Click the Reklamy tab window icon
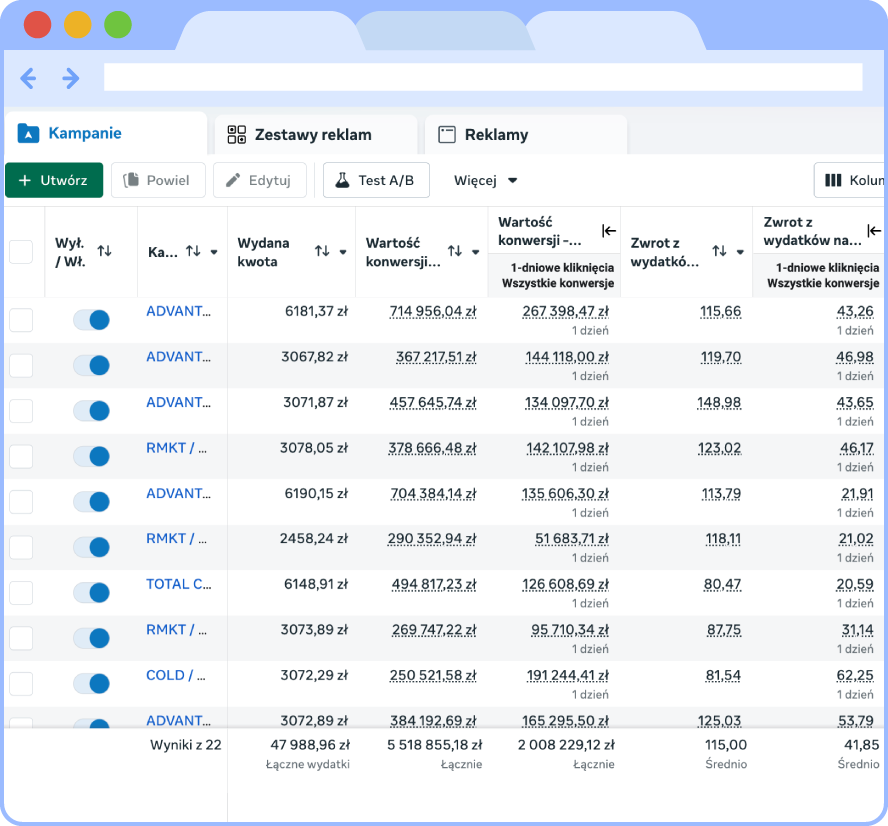This screenshot has height=826, width=888. (447, 134)
